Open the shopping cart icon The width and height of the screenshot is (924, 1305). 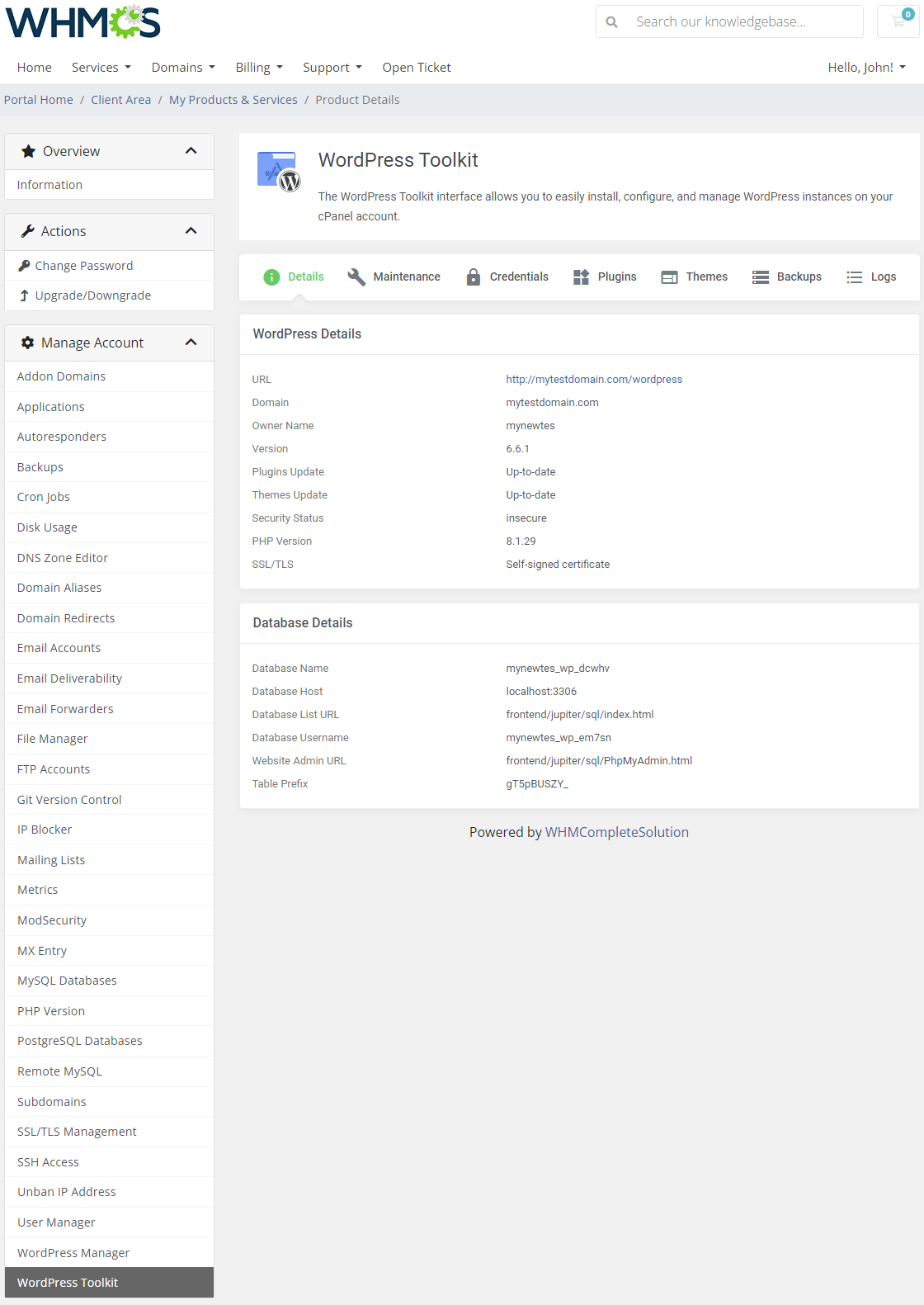[x=898, y=21]
